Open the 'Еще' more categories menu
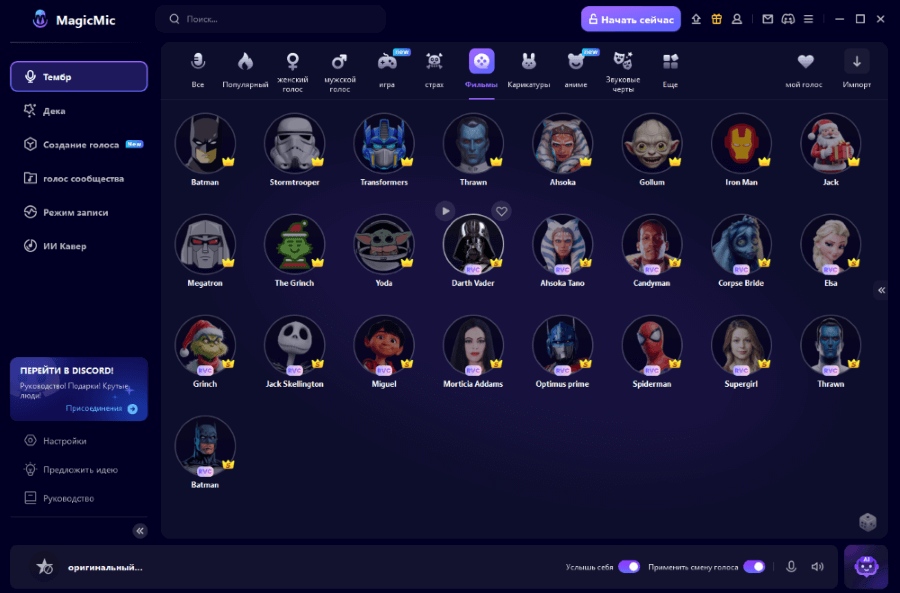 pyautogui.click(x=670, y=69)
